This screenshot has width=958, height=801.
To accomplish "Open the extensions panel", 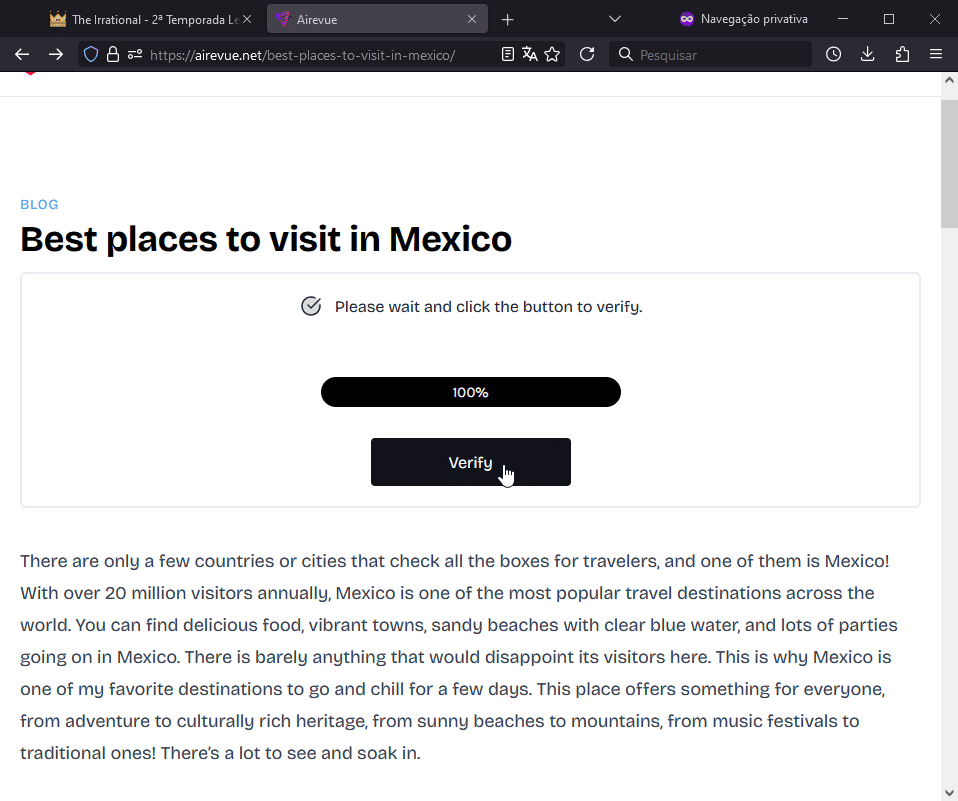I will click(x=902, y=55).
